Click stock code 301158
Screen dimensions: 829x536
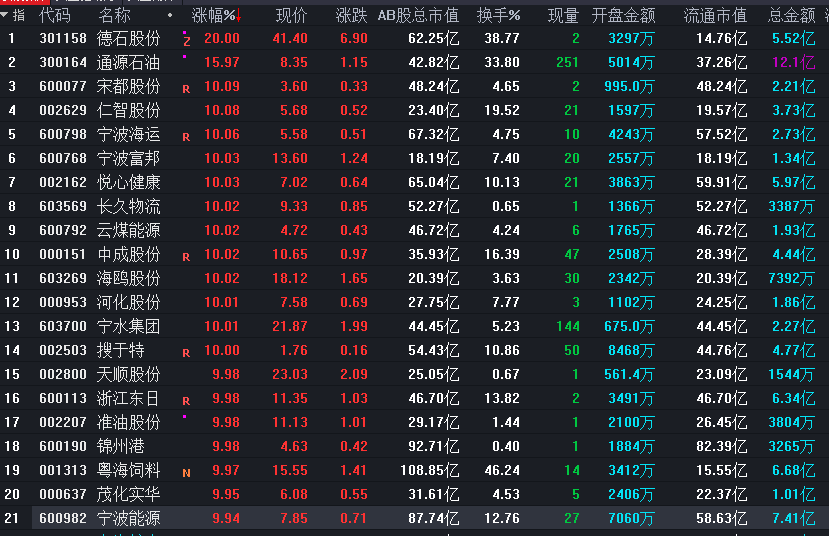point(63,38)
